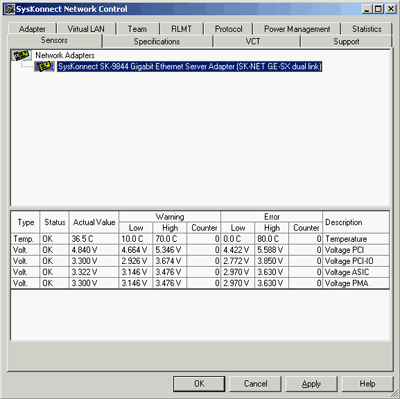Click the Apply button

click(x=311, y=384)
